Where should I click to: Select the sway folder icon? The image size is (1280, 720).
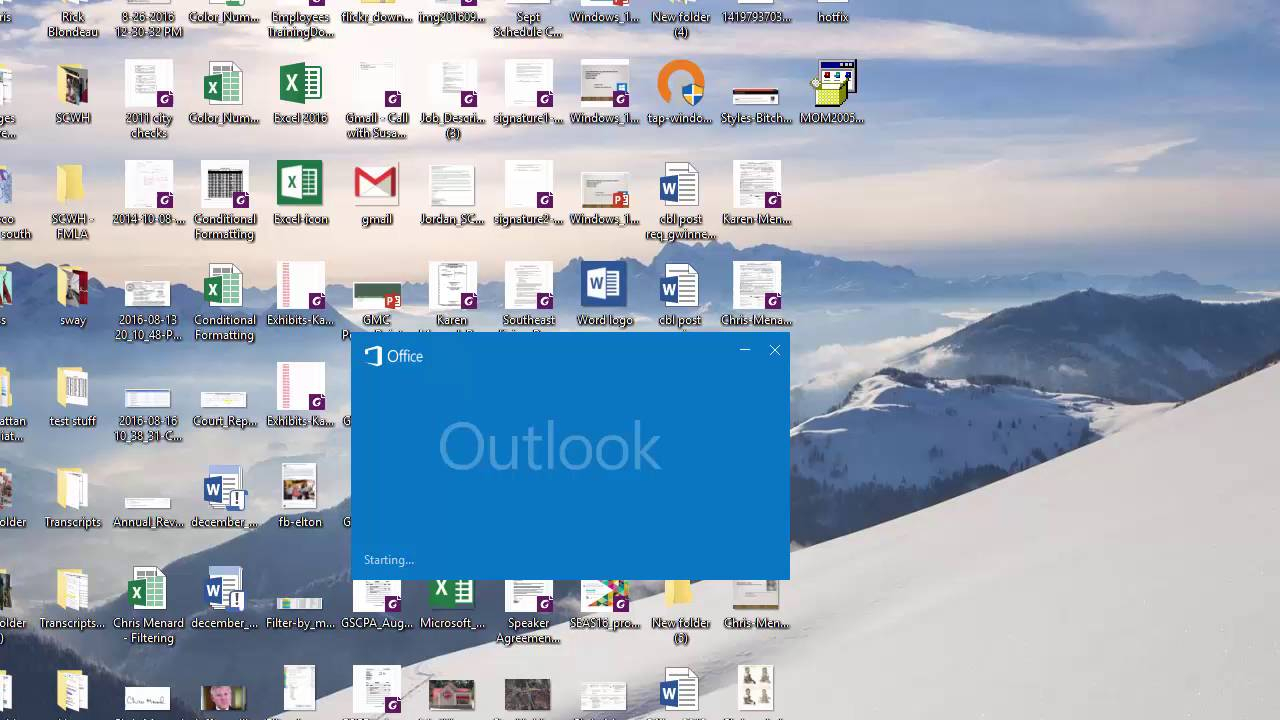(x=72, y=285)
